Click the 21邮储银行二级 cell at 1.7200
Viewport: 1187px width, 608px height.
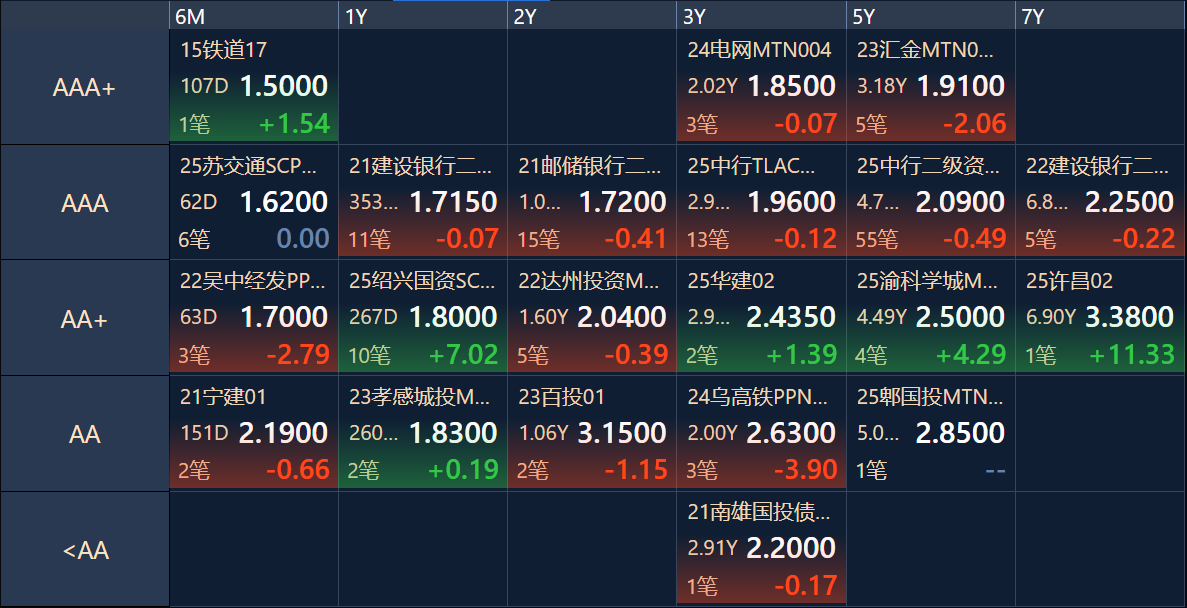592,202
